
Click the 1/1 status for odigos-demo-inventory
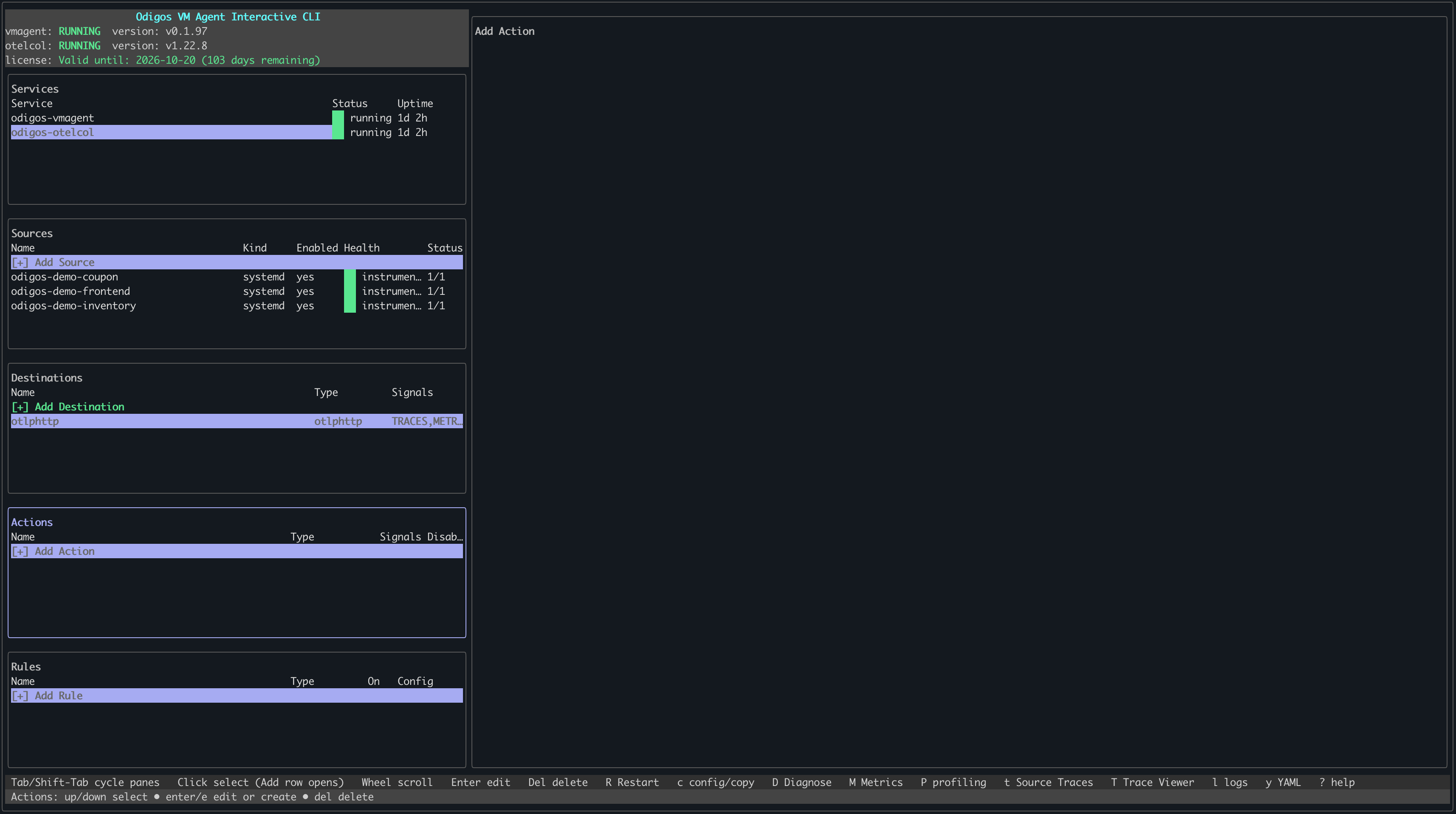pyautogui.click(x=436, y=306)
